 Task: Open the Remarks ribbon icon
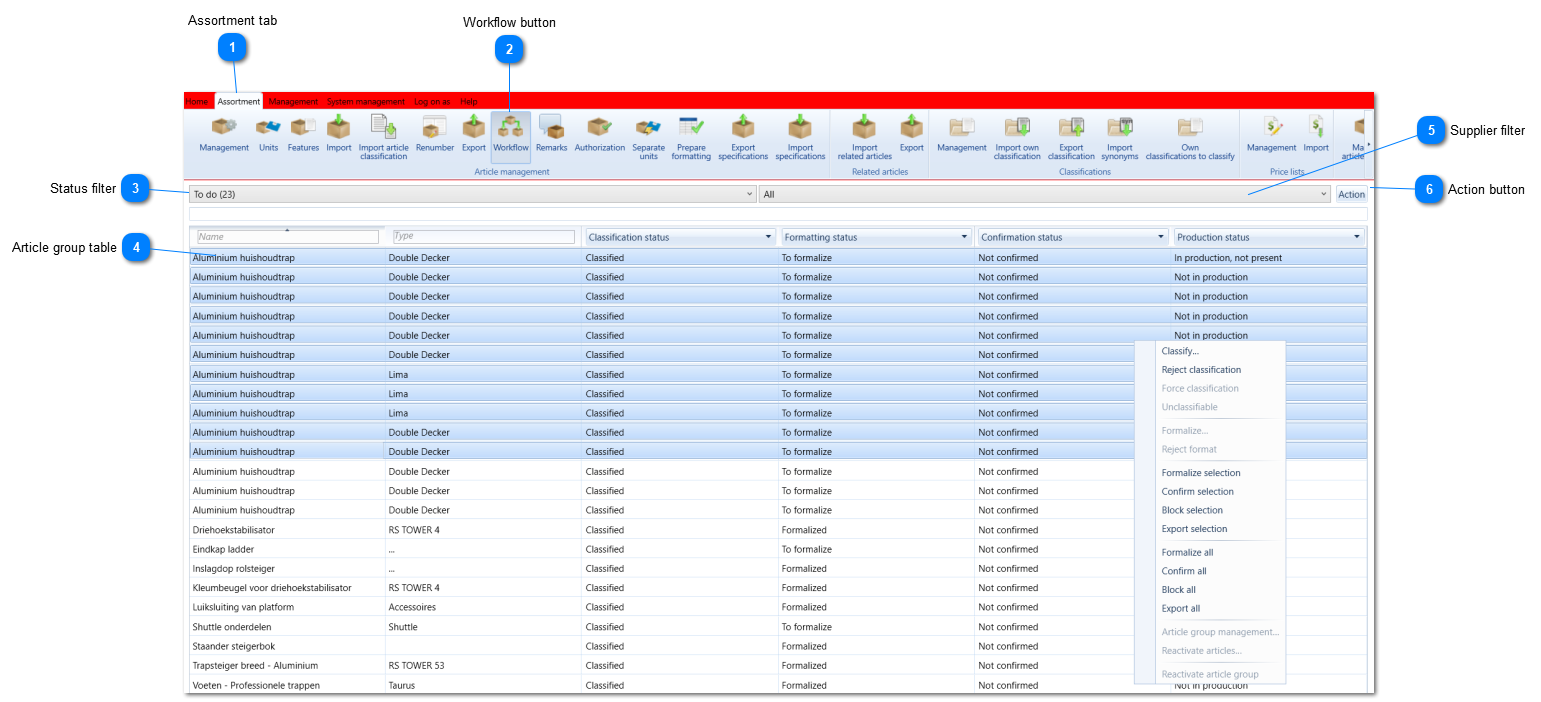tap(551, 136)
